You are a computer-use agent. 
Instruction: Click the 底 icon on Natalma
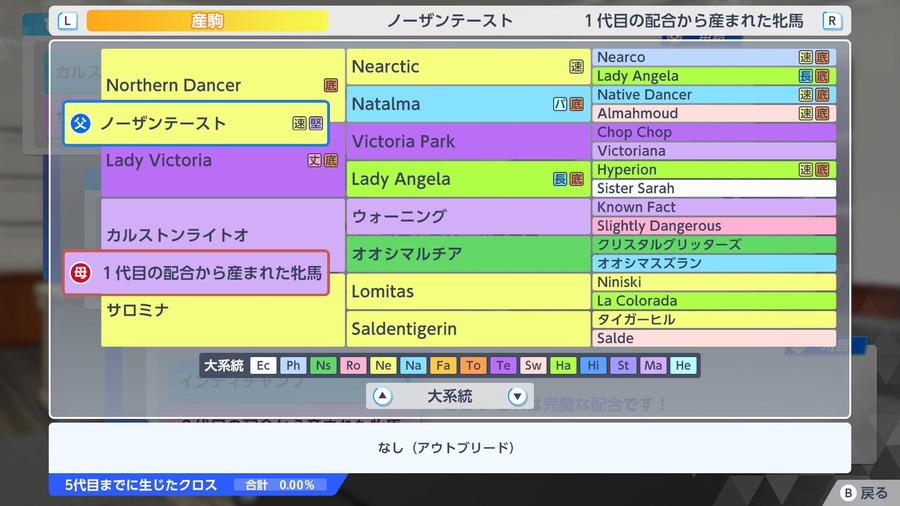[576, 104]
